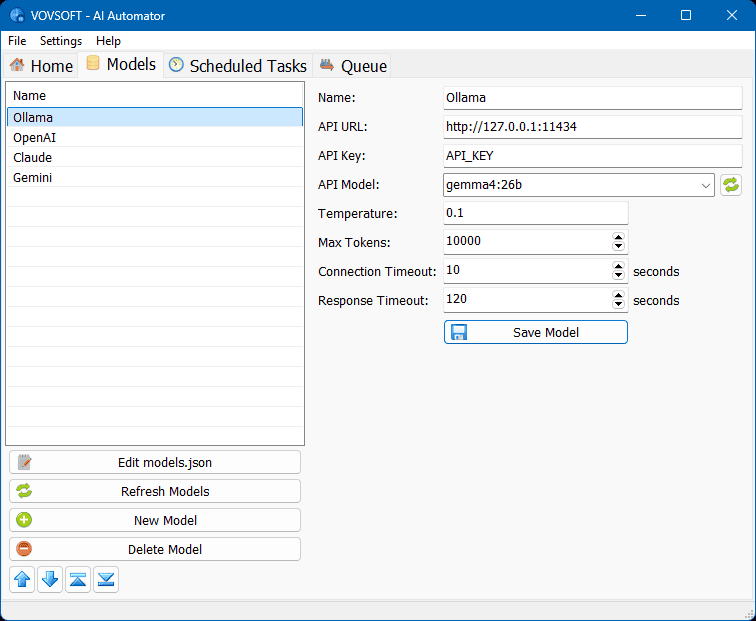Click into the API URL field

click(x=592, y=127)
